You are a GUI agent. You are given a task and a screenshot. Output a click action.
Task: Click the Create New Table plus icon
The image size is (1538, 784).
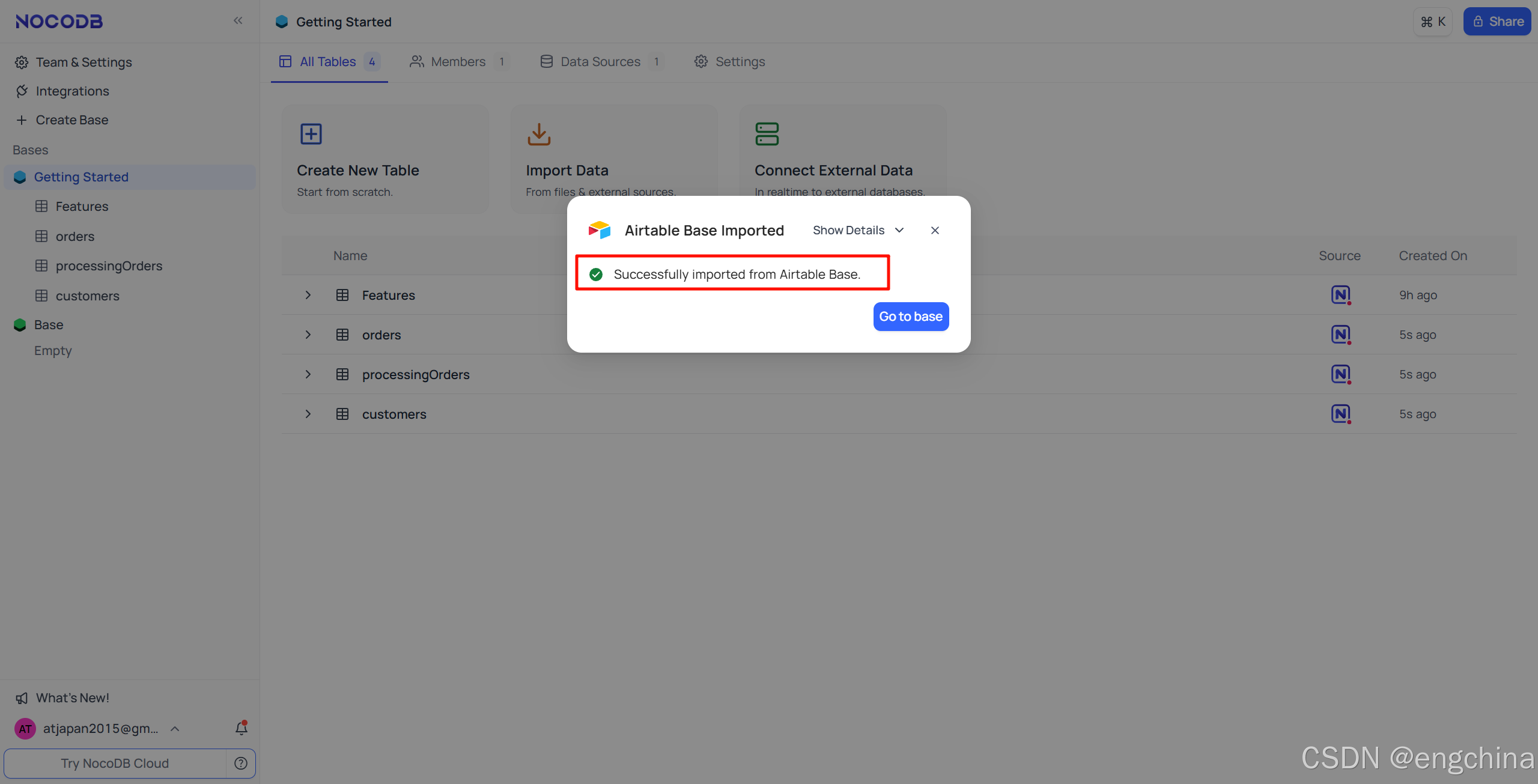tap(311, 134)
